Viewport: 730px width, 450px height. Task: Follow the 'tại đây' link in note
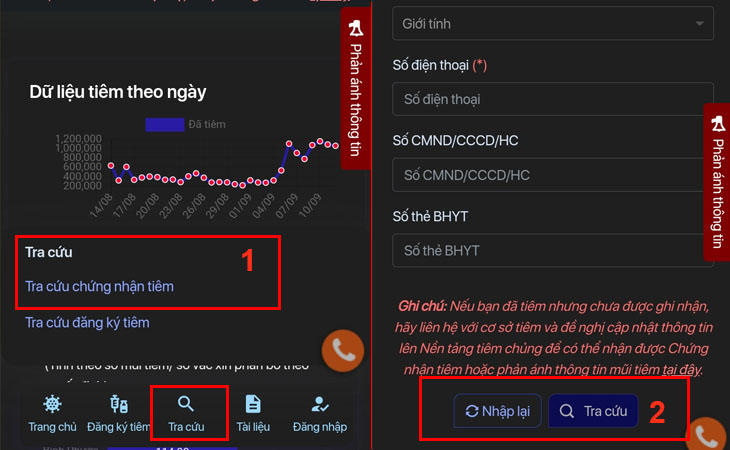click(x=682, y=369)
